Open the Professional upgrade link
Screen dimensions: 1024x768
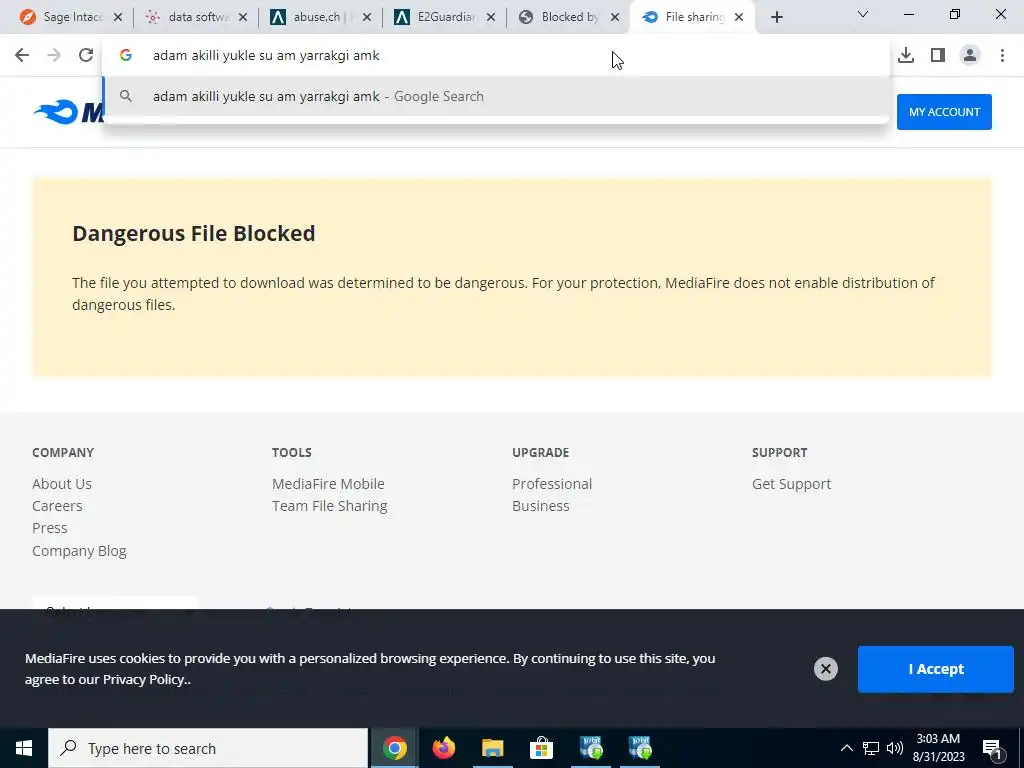pos(552,484)
